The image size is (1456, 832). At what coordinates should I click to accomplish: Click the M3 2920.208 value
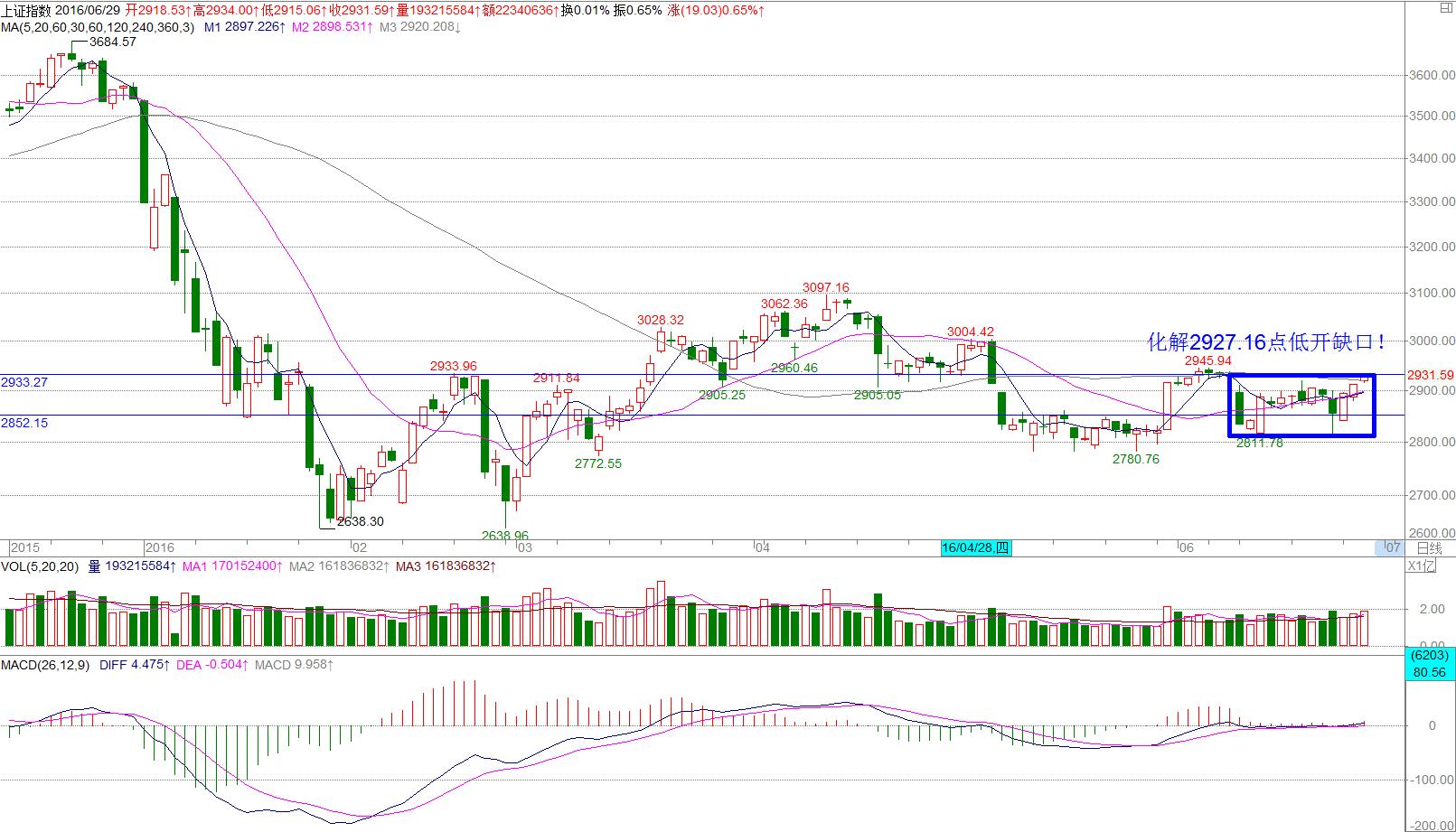click(420, 27)
